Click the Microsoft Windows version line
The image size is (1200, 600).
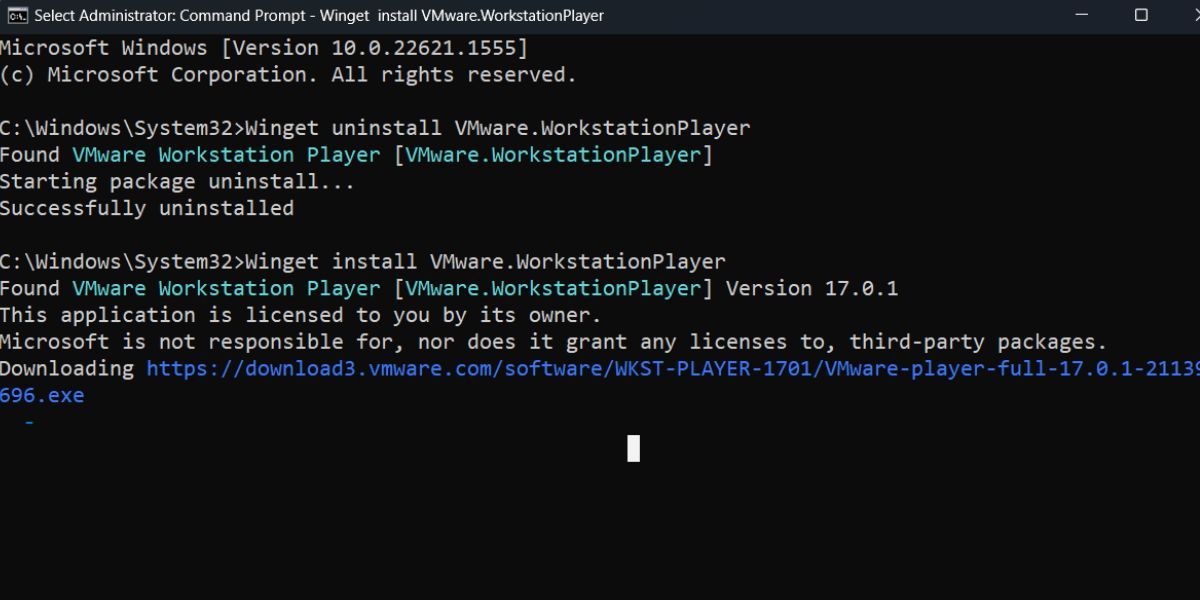click(262, 46)
